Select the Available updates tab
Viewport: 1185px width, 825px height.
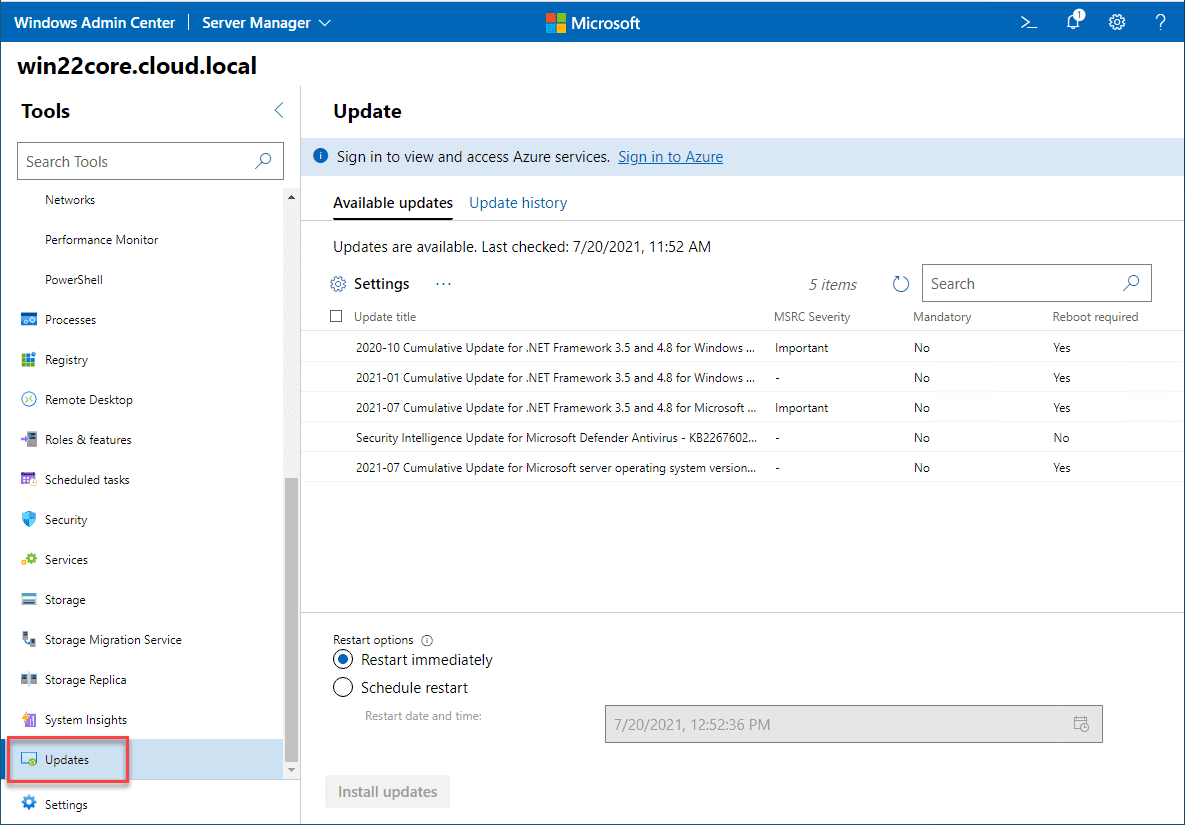[392, 202]
